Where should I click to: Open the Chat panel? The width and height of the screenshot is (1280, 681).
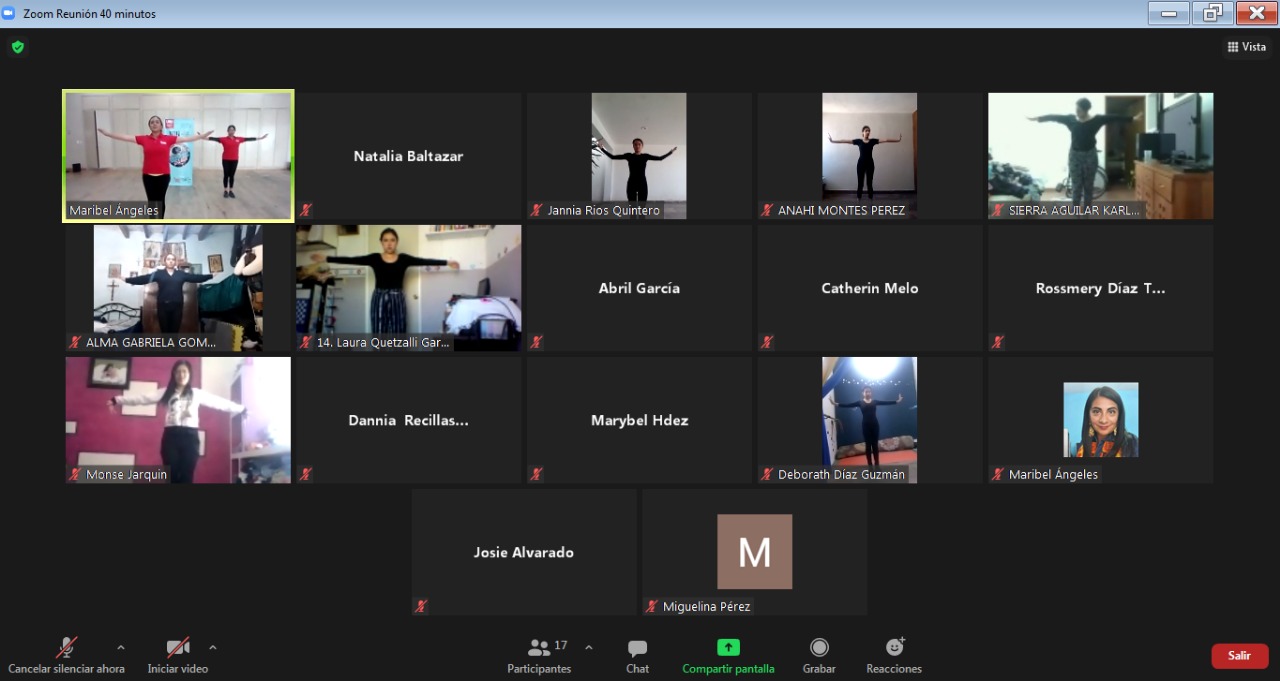[637, 648]
